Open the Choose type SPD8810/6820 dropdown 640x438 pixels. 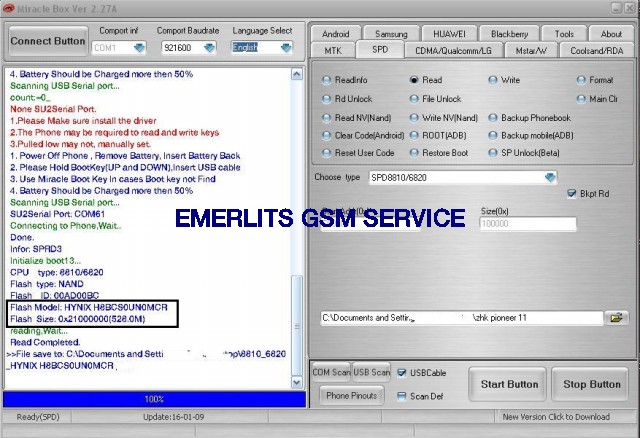click(x=550, y=178)
